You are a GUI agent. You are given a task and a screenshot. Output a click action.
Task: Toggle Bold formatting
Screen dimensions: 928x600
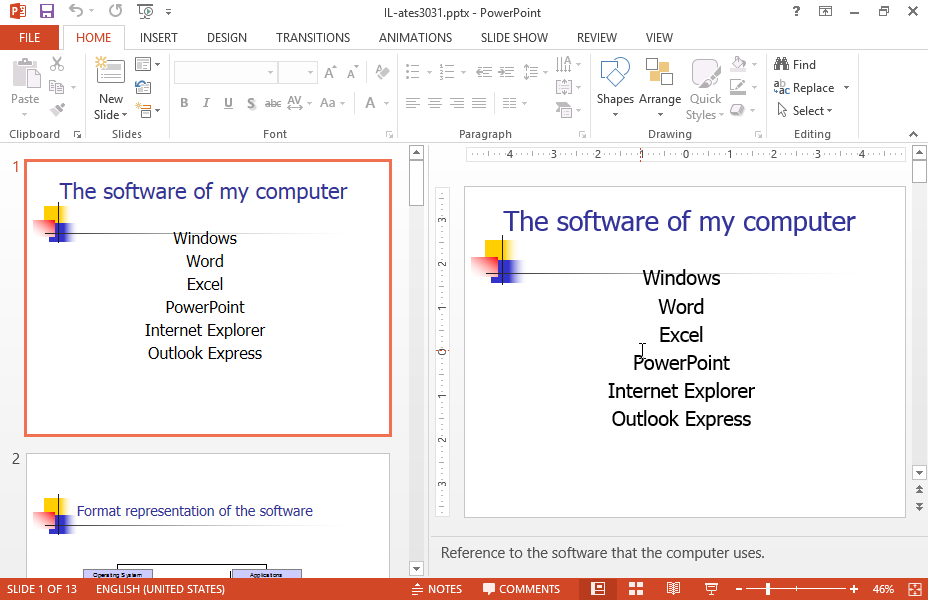point(185,103)
